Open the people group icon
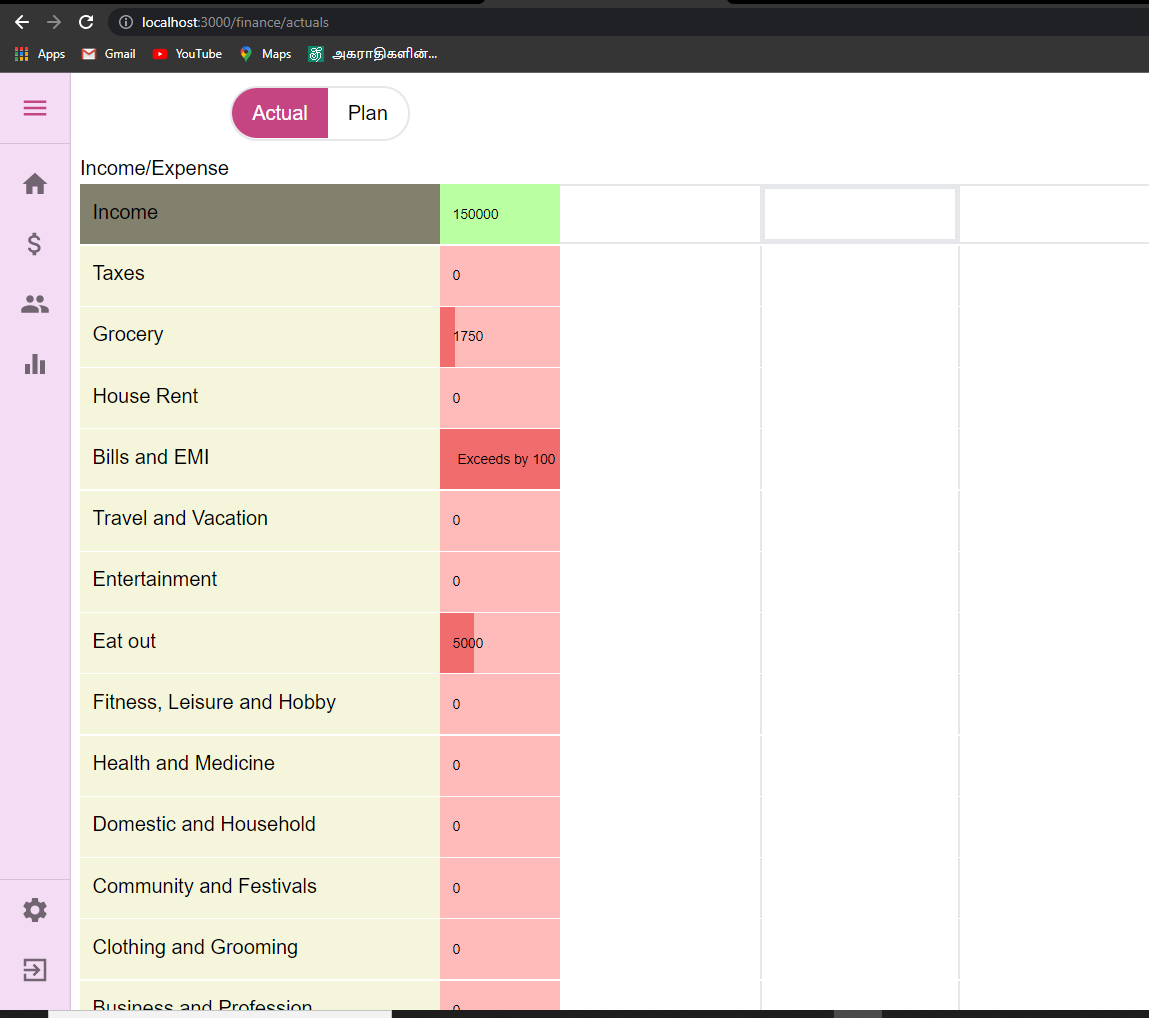1149x1018 pixels. click(34, 304)
